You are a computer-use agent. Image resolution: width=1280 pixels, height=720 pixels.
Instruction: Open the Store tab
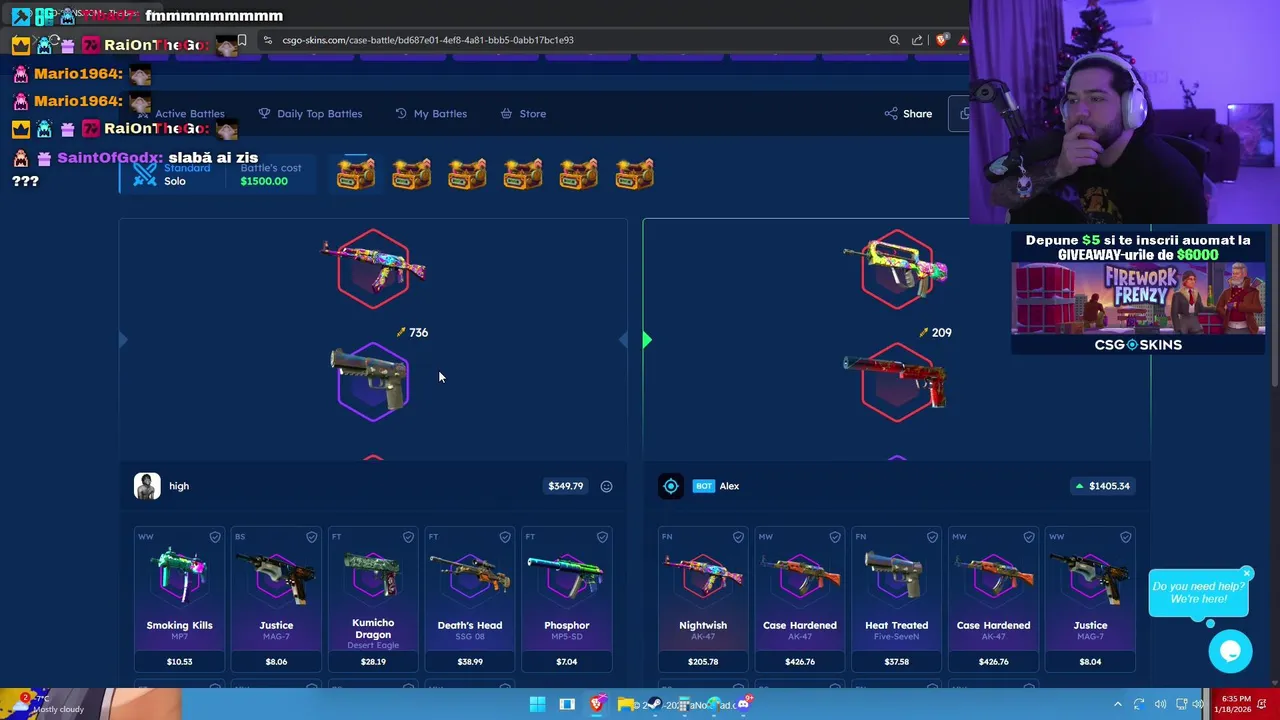point(523,114)
